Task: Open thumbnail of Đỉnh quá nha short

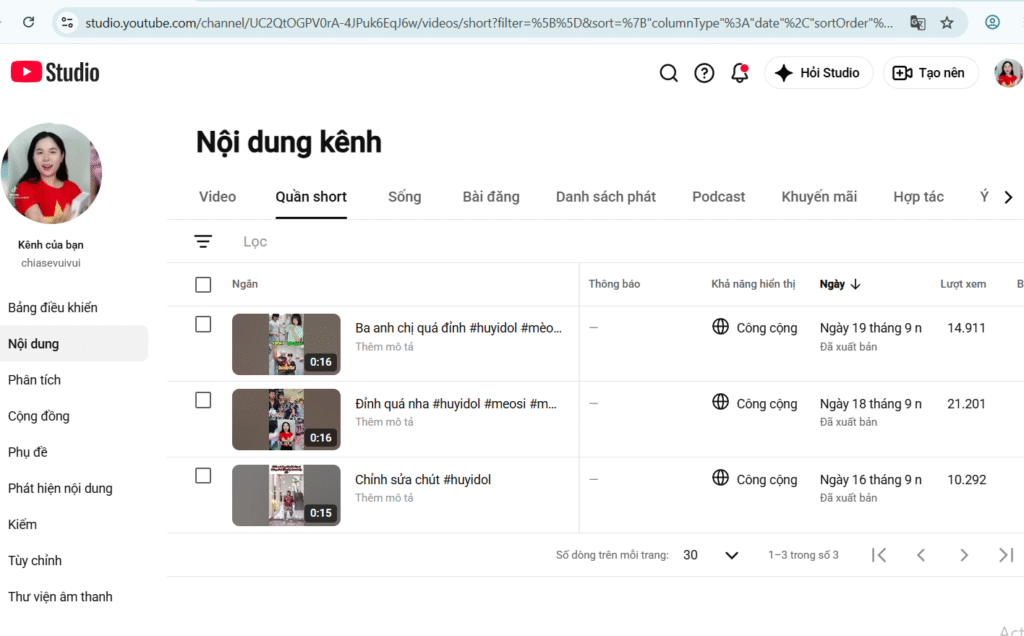Action: [x=286, y=420]
